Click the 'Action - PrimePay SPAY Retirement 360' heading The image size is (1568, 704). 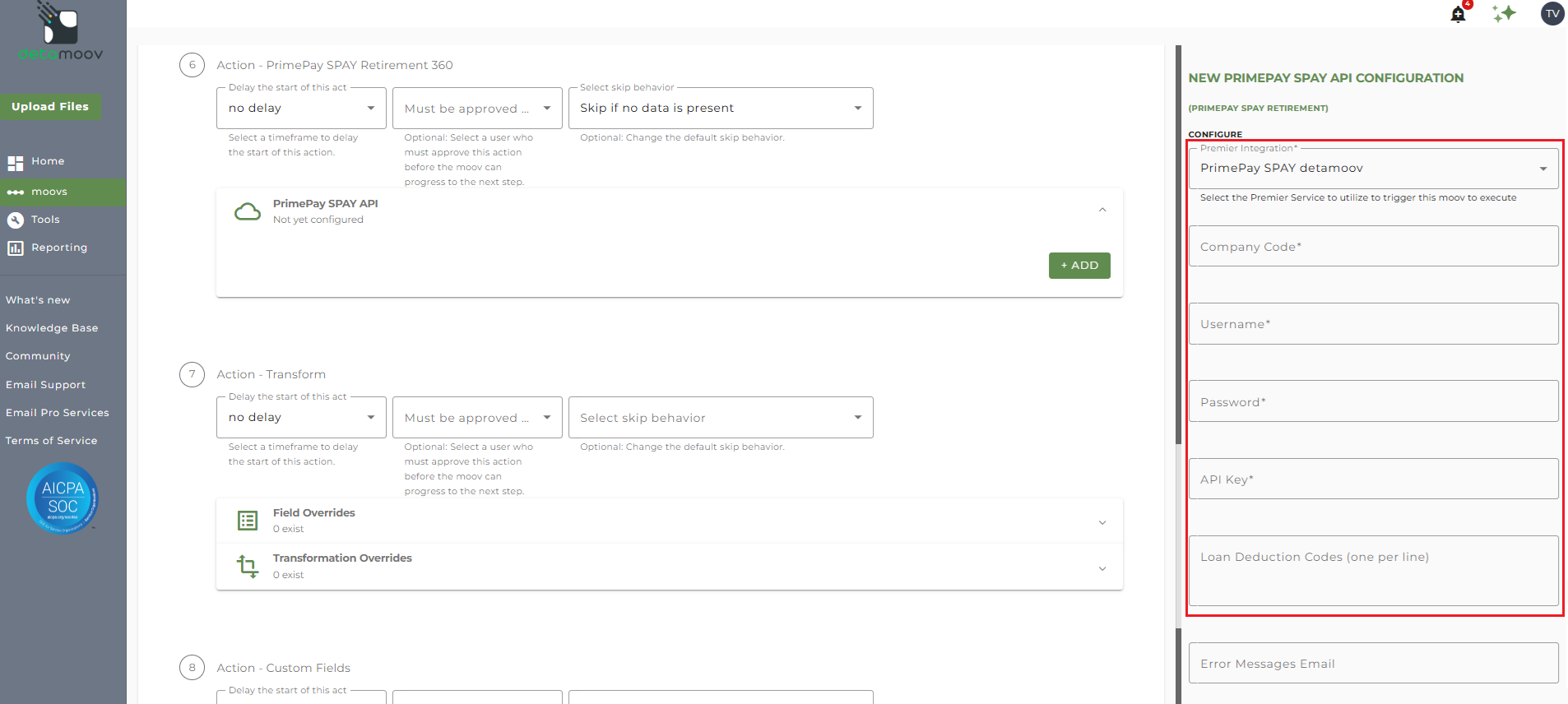[335, 65]
